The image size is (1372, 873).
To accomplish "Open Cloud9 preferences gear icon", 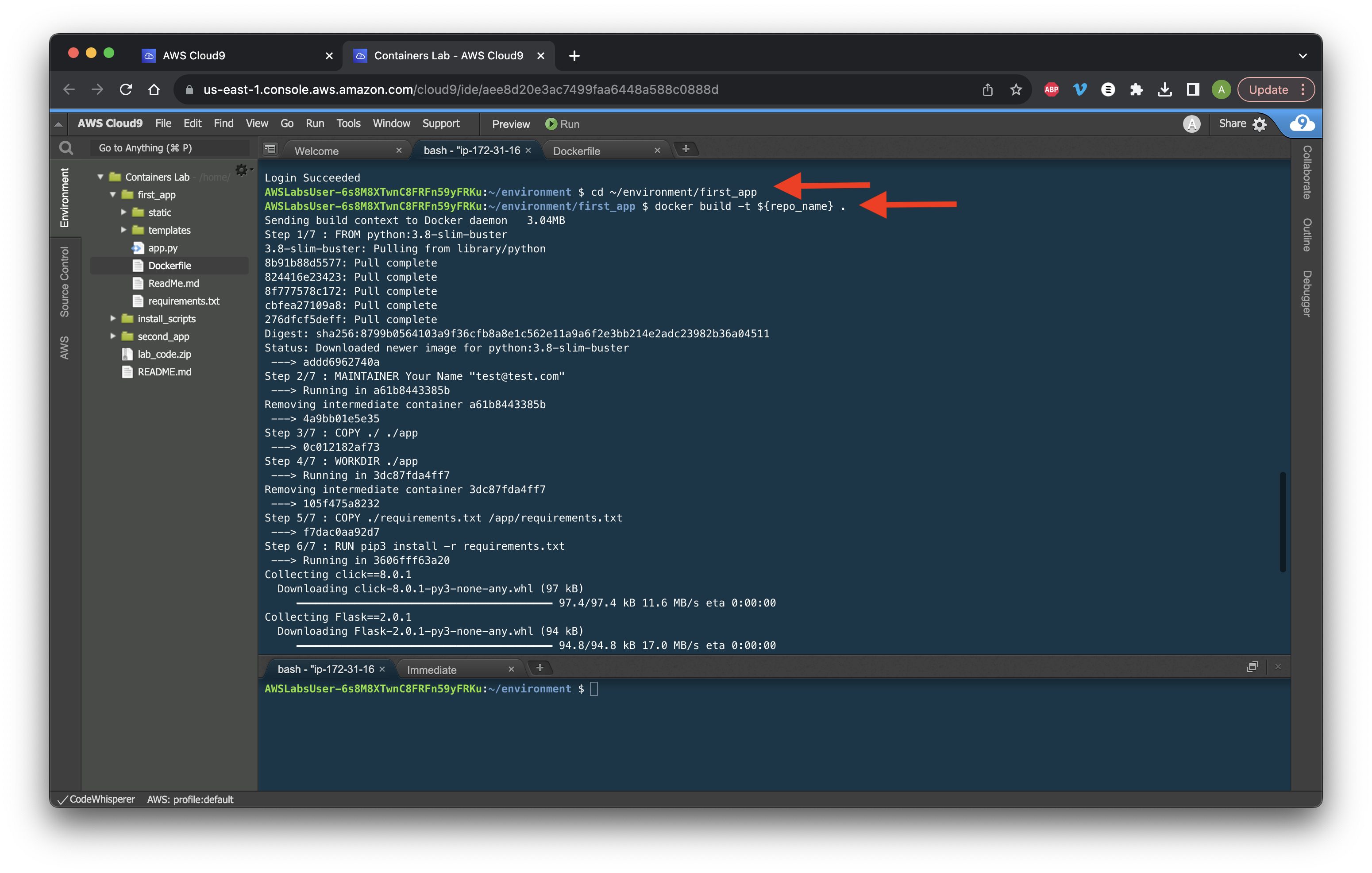I will point(1260,124).
